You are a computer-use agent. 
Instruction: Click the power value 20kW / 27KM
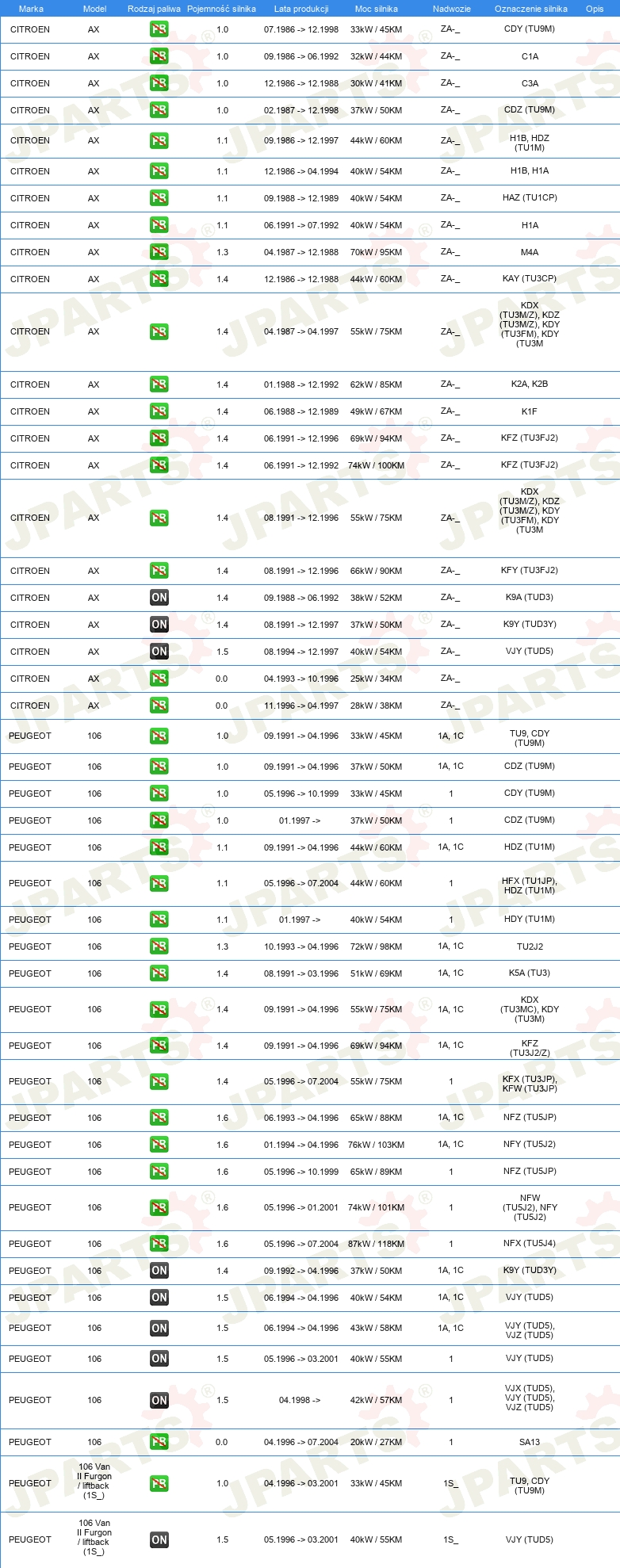(377, 1442)
